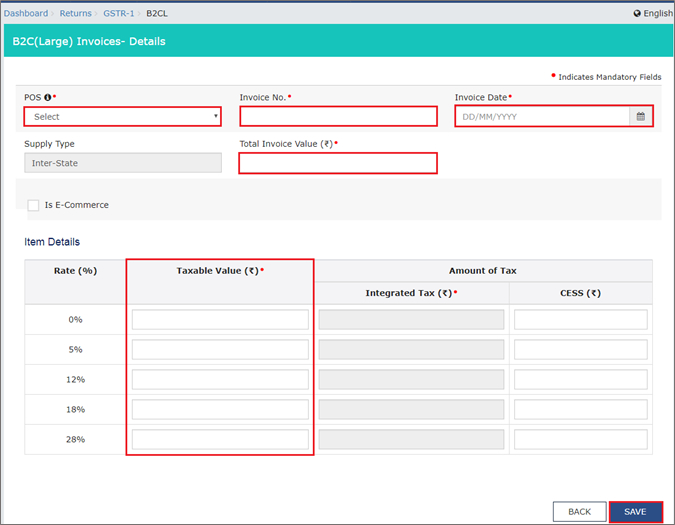Click the 28% rate cell
675x525 pixels.
(75, 439)
